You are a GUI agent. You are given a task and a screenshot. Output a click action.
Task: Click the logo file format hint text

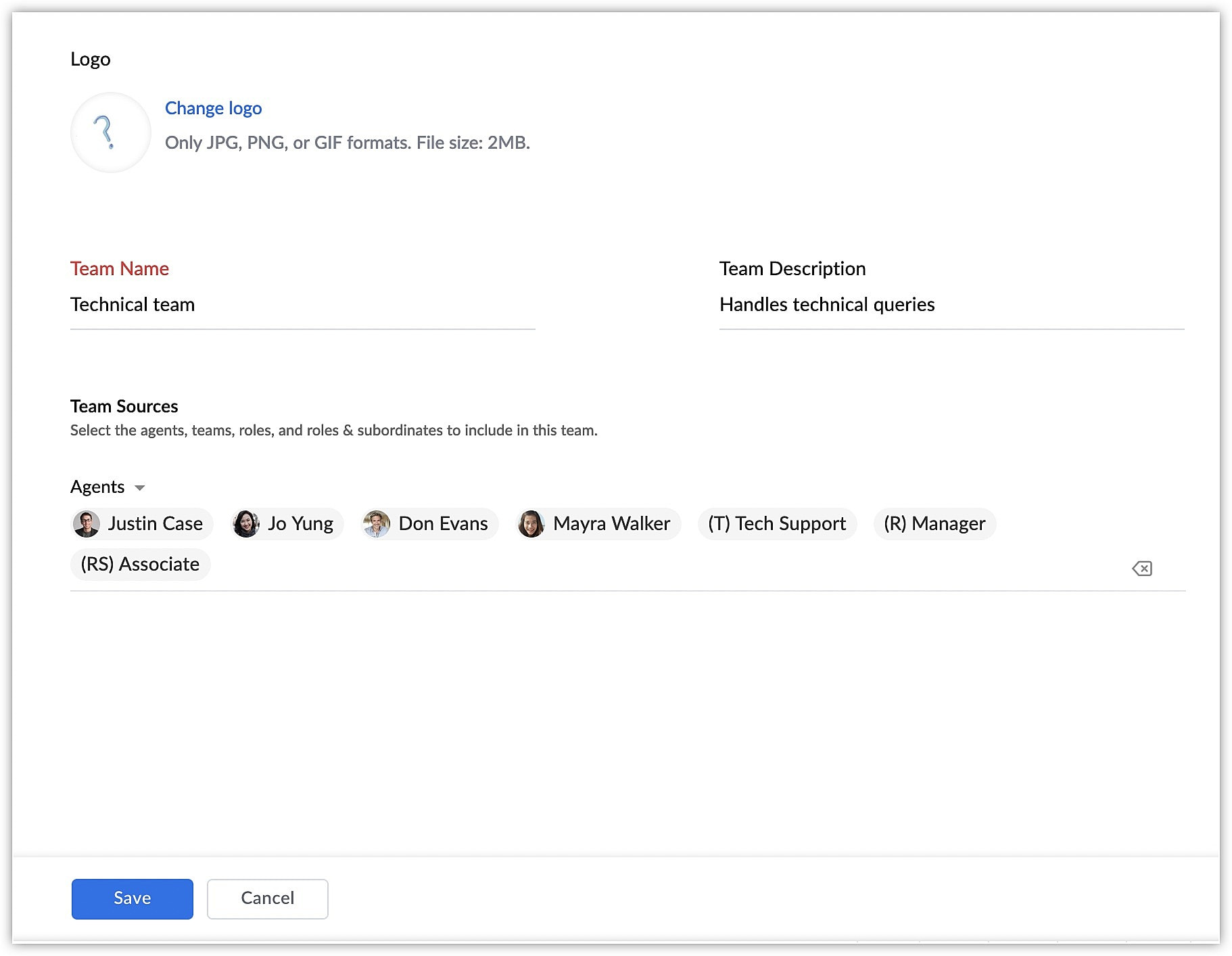[348, 143]
